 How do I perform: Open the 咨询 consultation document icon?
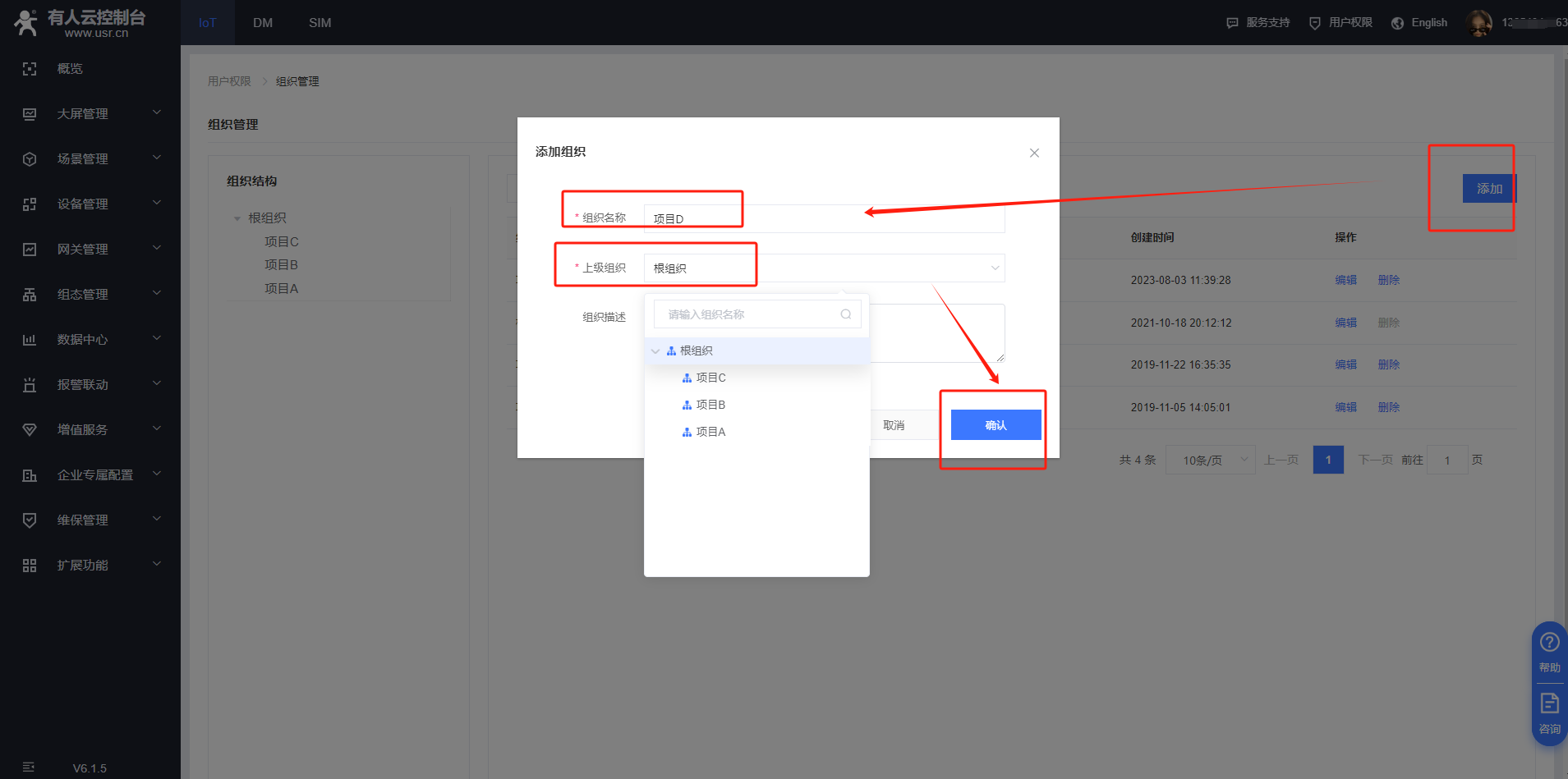[1549, 703]
